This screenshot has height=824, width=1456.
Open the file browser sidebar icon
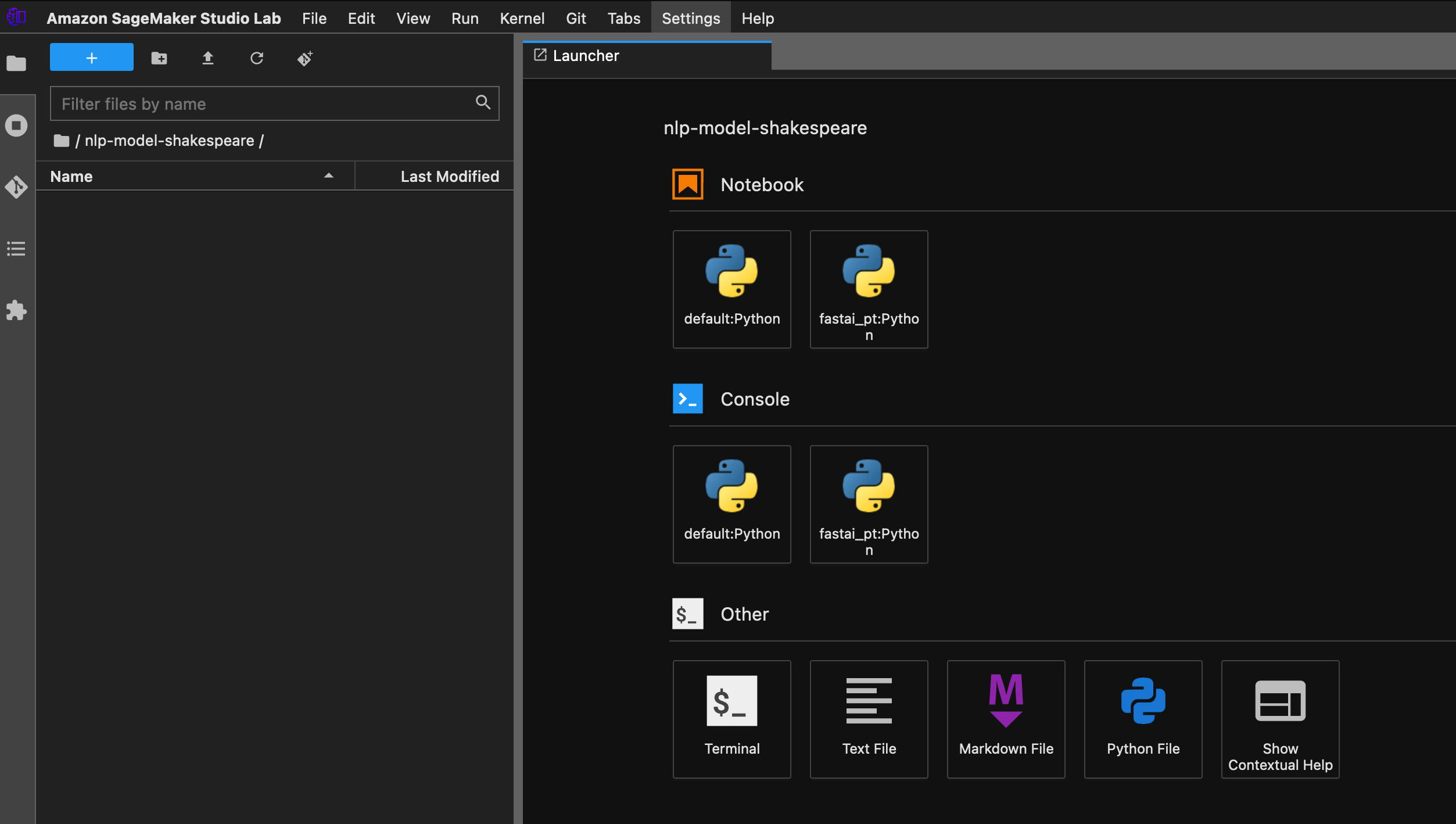16,63
